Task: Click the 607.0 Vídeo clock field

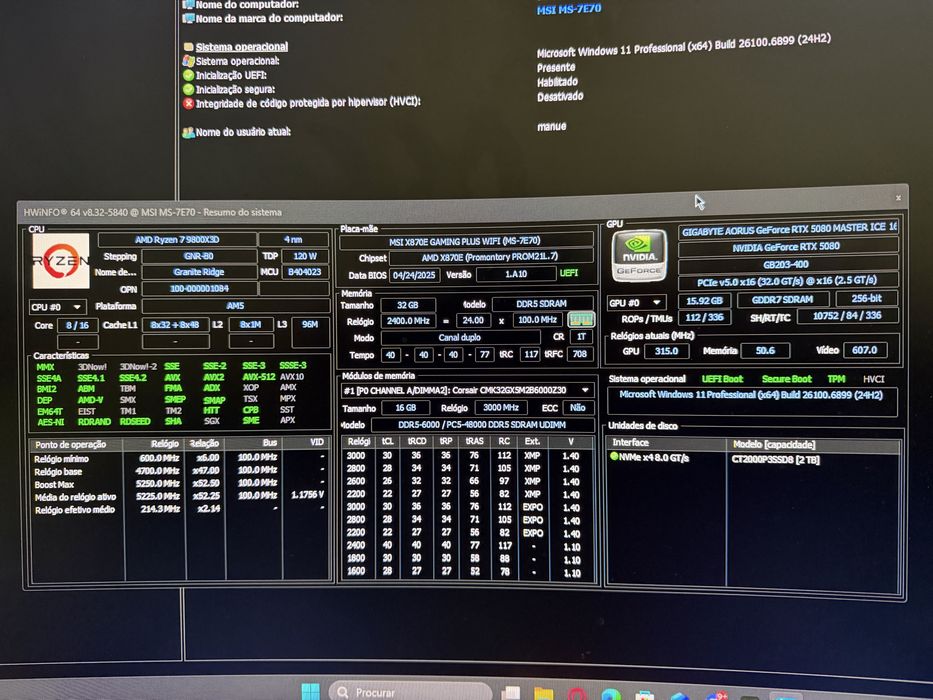Action: pos(865,350)
